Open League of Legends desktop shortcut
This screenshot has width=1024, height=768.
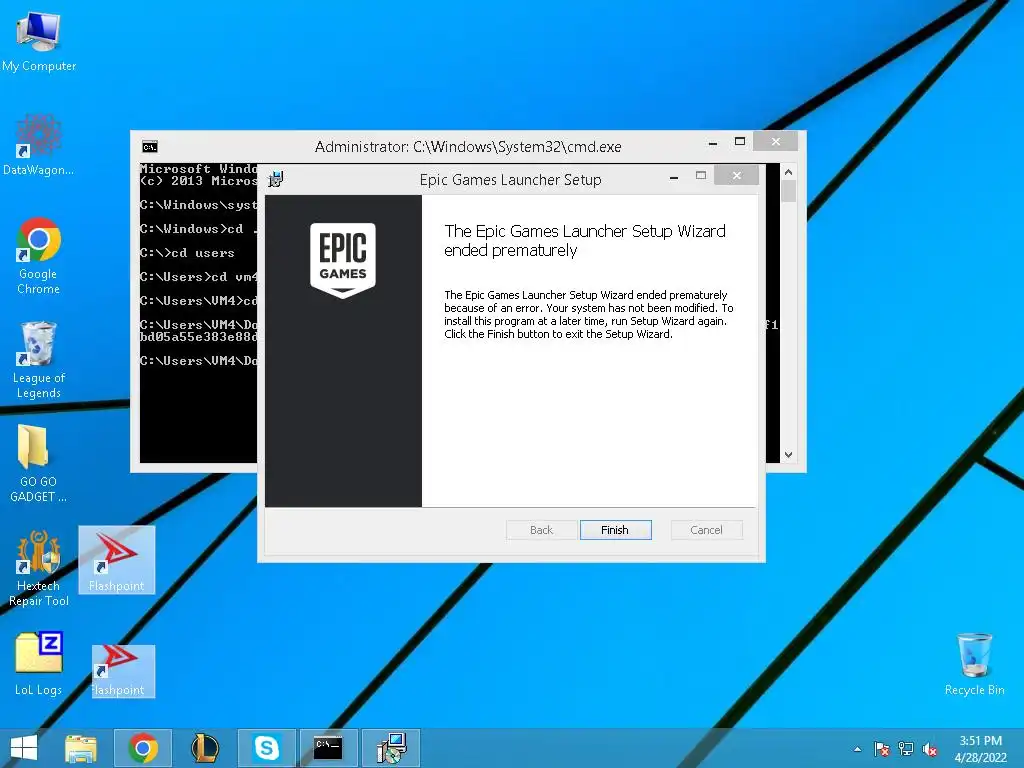pos(39,360)
